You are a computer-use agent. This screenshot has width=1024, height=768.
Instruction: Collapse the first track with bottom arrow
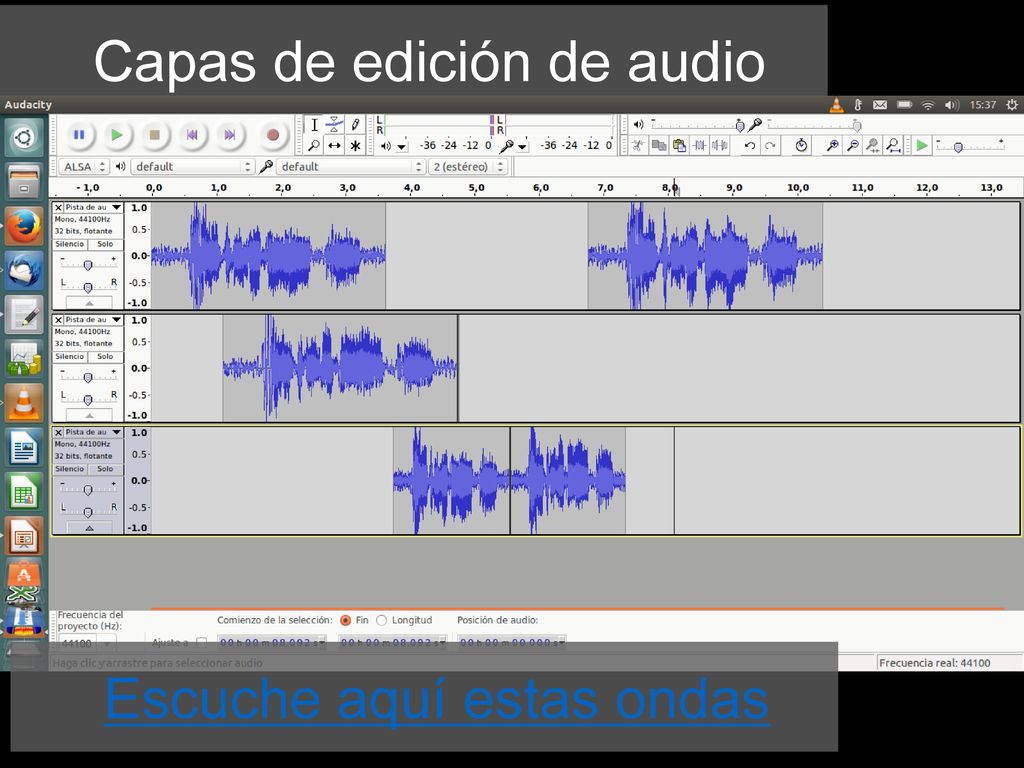89,303
